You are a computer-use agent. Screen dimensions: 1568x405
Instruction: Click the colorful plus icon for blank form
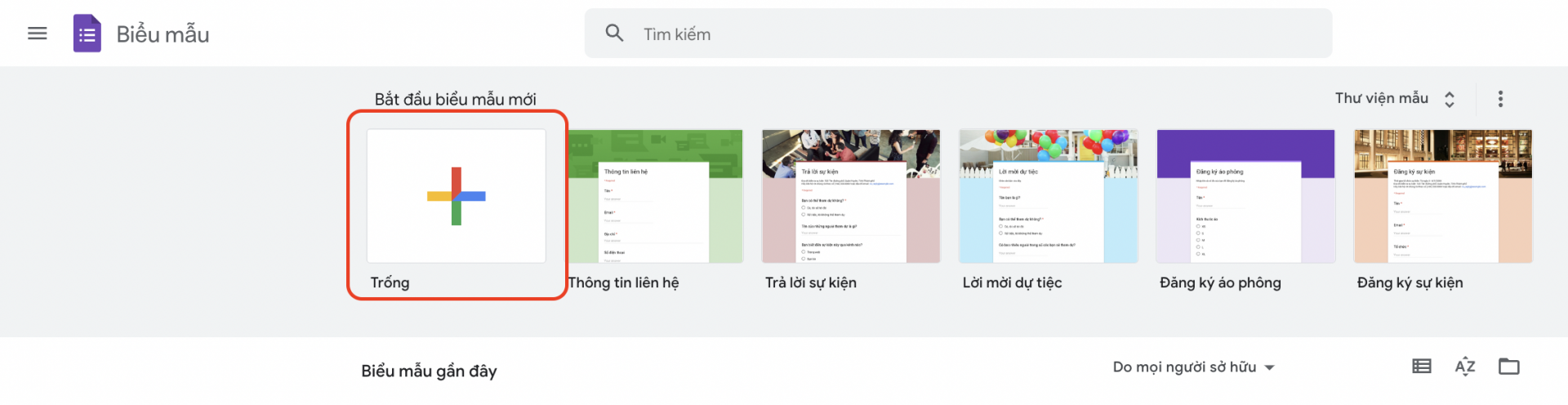457,196
